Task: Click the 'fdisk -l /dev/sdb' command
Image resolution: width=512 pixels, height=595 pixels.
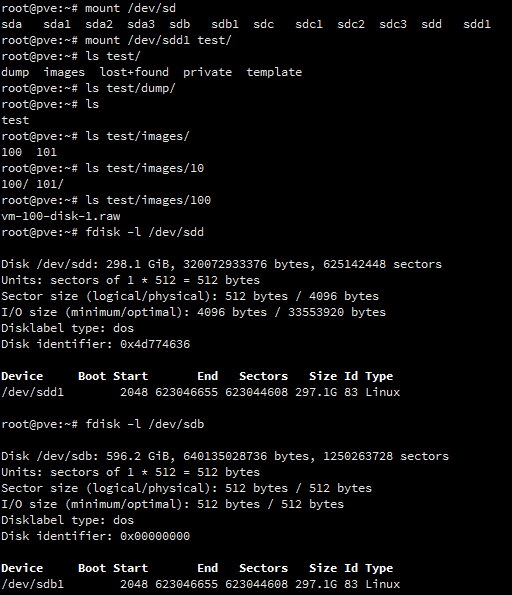Action: pyautogui.click(x=145, y=424)
